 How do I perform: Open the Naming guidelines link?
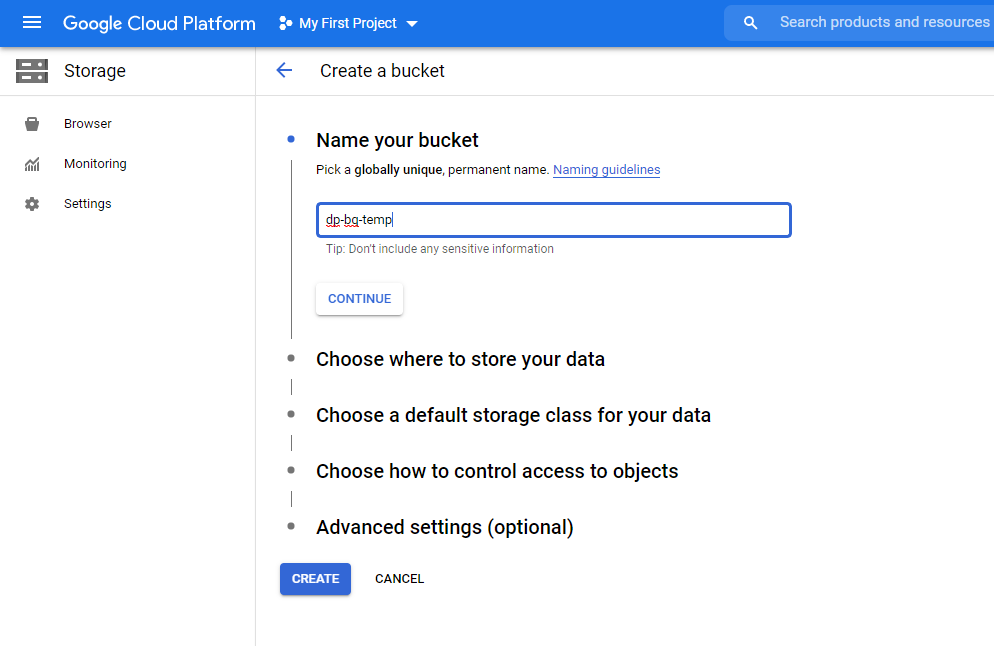(607, 170)
